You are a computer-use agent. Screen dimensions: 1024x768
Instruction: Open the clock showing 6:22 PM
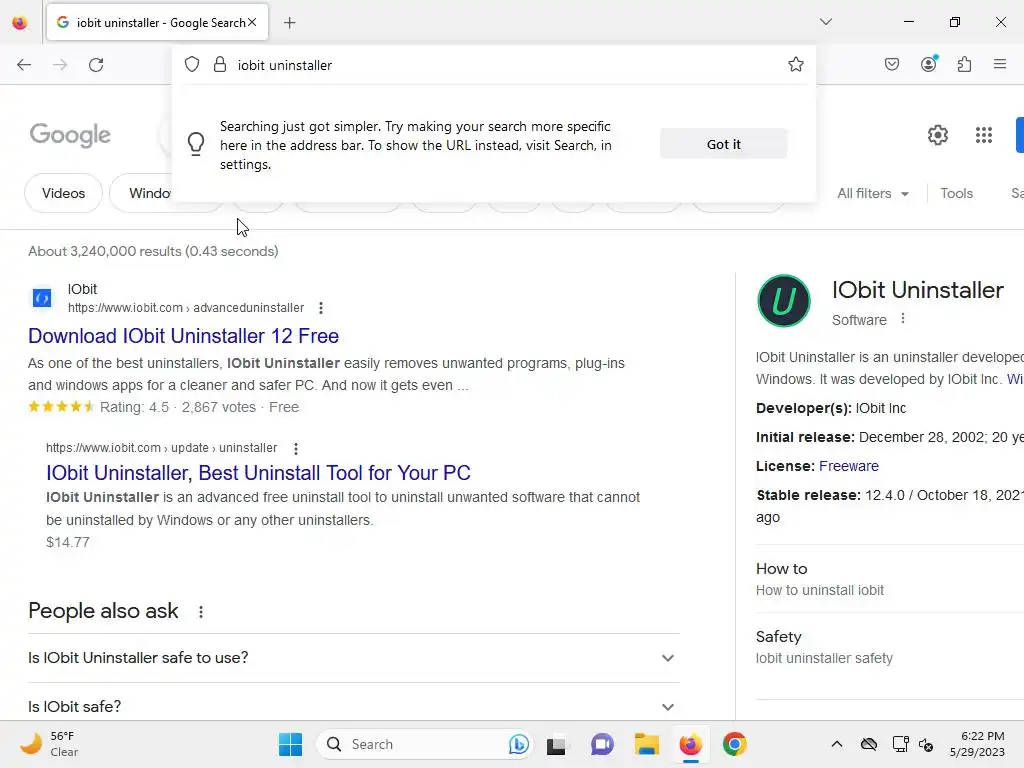click(x=977, y=744)
